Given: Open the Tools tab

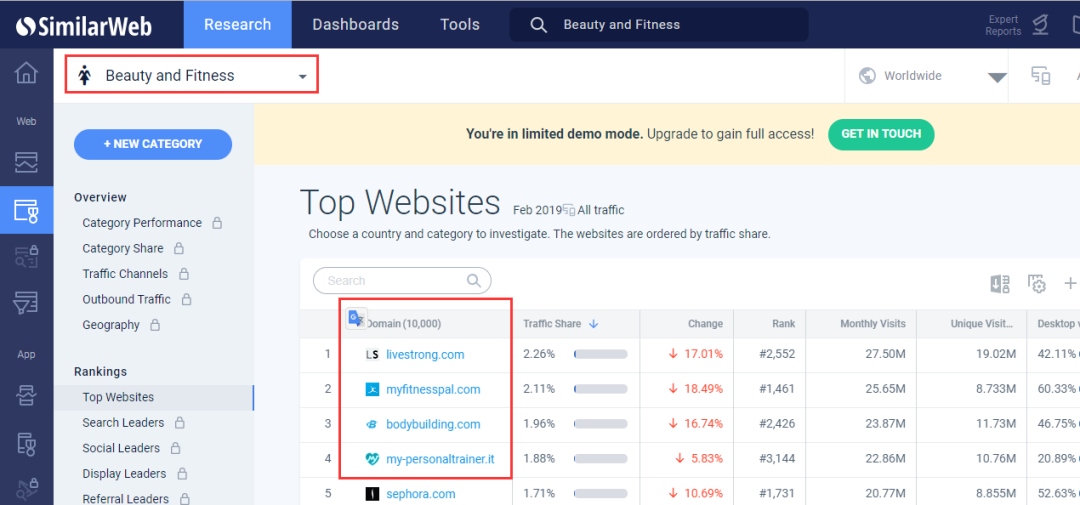Looking at the screenshot, I should pos(460,25).
